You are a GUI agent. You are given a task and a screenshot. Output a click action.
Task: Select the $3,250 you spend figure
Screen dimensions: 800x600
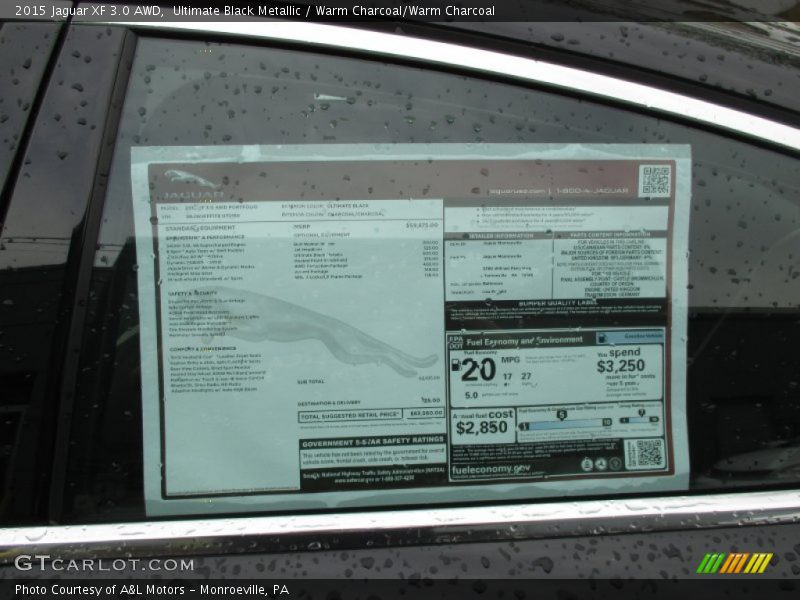(x=620, y=366)
